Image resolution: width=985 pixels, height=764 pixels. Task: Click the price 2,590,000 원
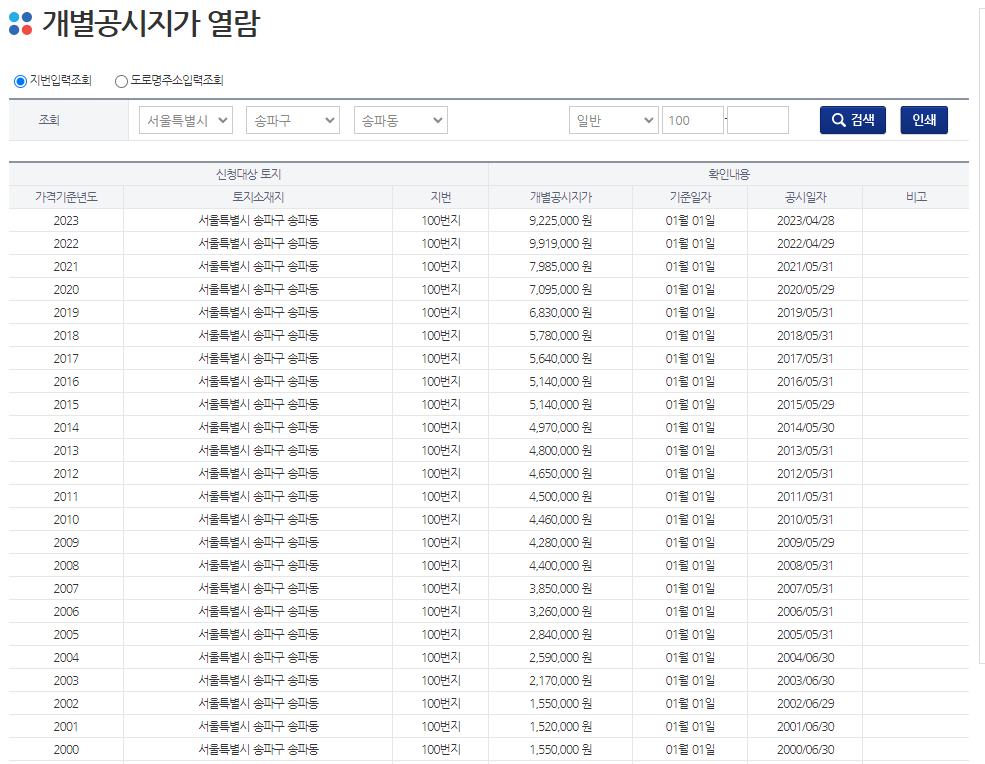[x=560, y=658]
